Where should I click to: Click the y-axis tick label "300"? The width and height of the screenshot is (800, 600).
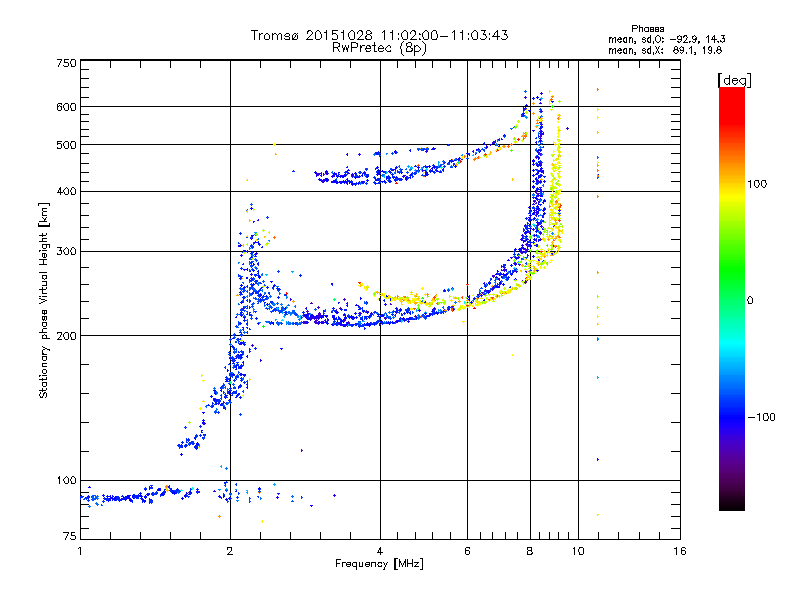point(66,251)
